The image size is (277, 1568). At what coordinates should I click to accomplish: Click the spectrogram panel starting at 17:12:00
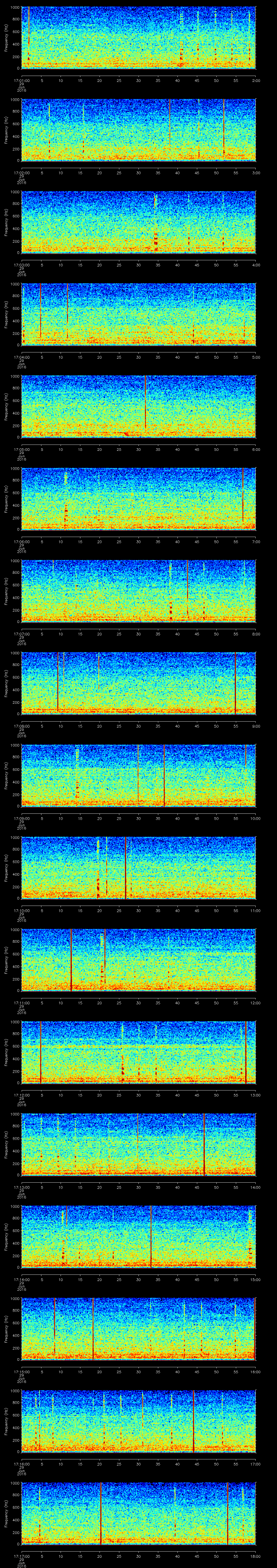pyautogui.click(x=139, y=1052)
